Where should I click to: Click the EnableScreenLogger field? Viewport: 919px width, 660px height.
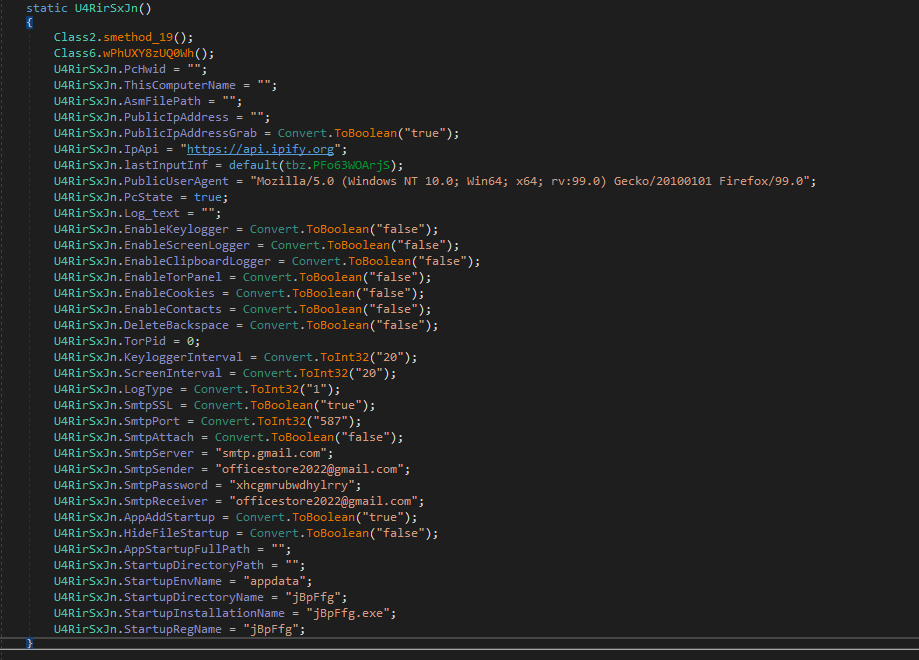(x=186, y=245)
